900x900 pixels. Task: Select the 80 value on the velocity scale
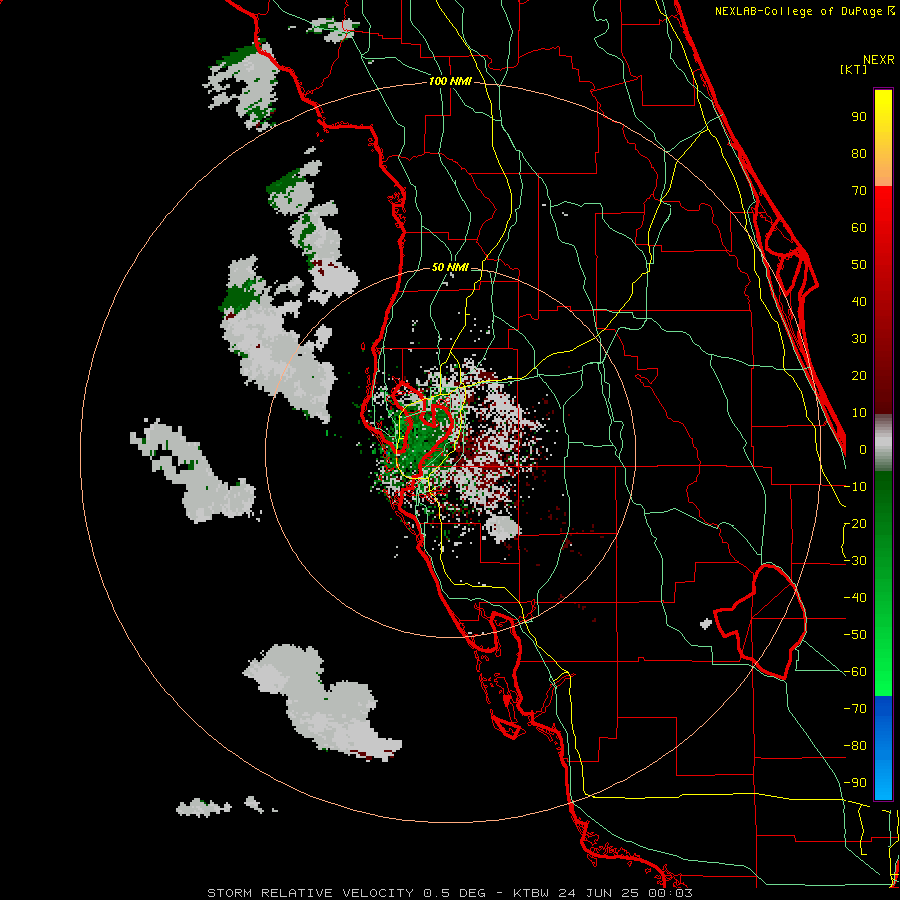click(859, 154)
